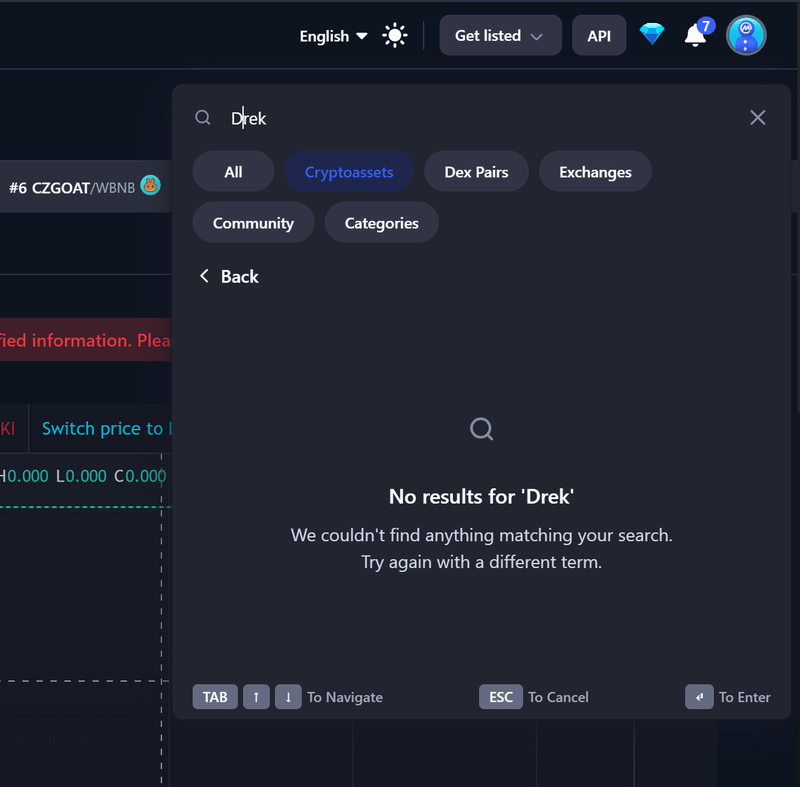Click the magnifier icon beside the search field
Viewport: 800px width, 787px height.
[x=203, y=118]
